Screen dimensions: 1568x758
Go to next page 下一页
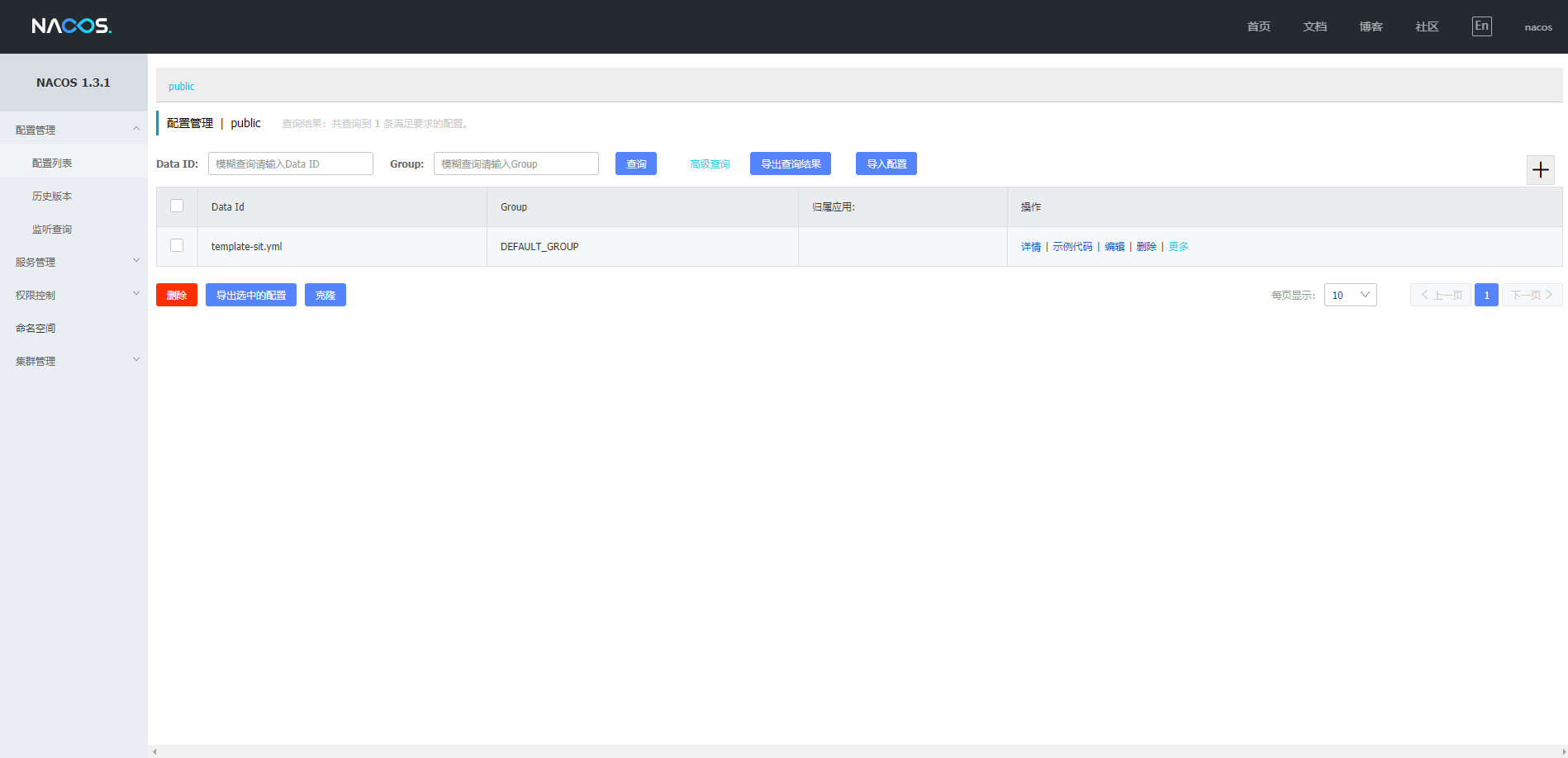coord(1532,295)
